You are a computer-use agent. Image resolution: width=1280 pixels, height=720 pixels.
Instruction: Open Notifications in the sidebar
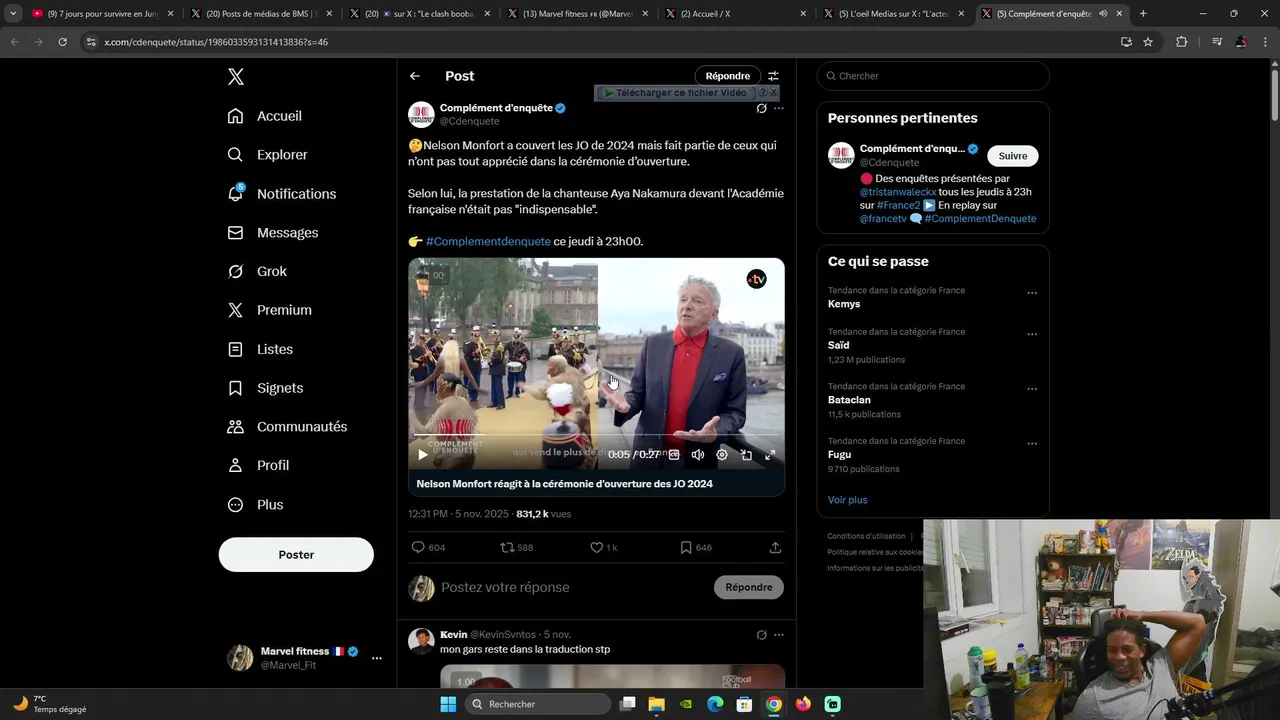pyautogui.click(x=282, y=194)
